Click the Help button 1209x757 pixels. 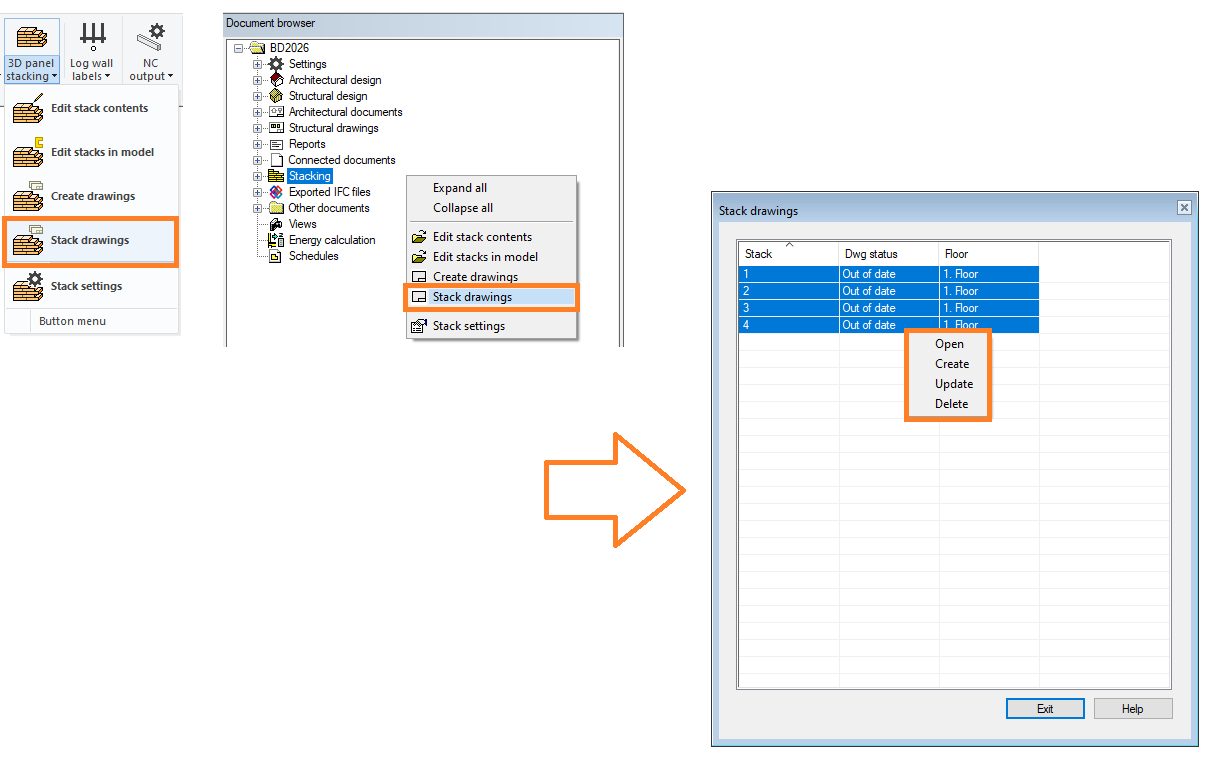tap(1132, 709)
